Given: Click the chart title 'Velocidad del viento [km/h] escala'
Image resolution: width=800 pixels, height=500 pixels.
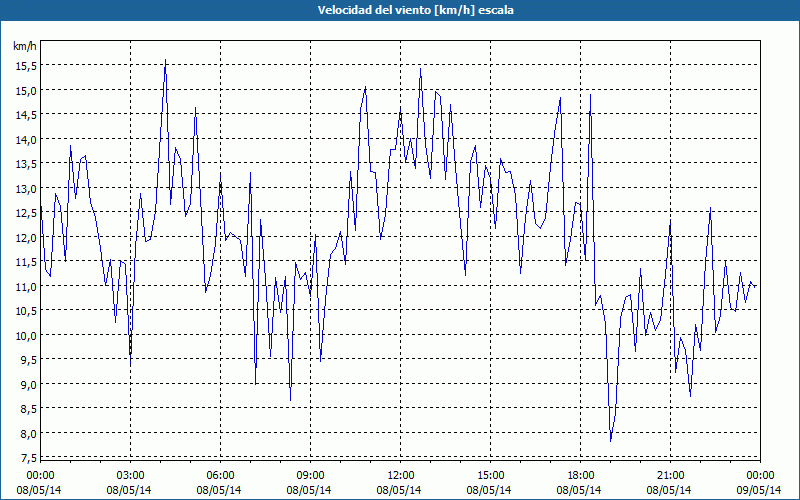Looking at the screenshot, I should 415,10.
